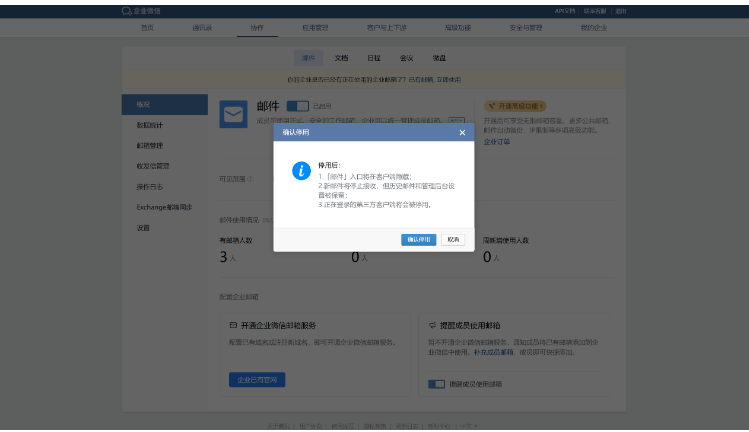Viewport: 749px width, 432px height.
Task: Close the 确认停用 dialog with the X
Action: [x=461, y=132]
